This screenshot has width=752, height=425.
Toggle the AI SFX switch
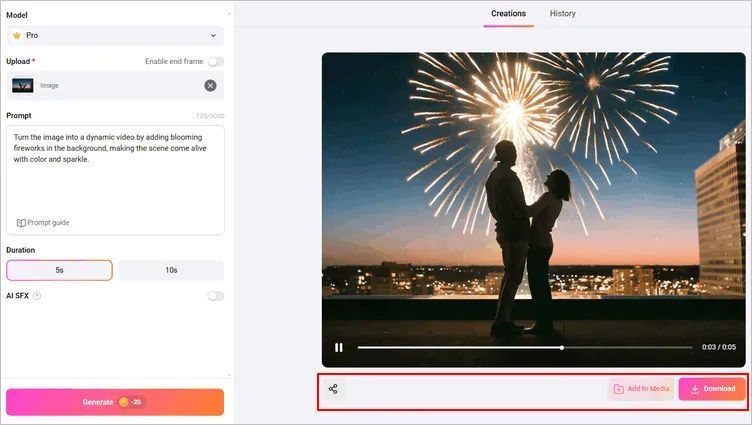[216, 296]
